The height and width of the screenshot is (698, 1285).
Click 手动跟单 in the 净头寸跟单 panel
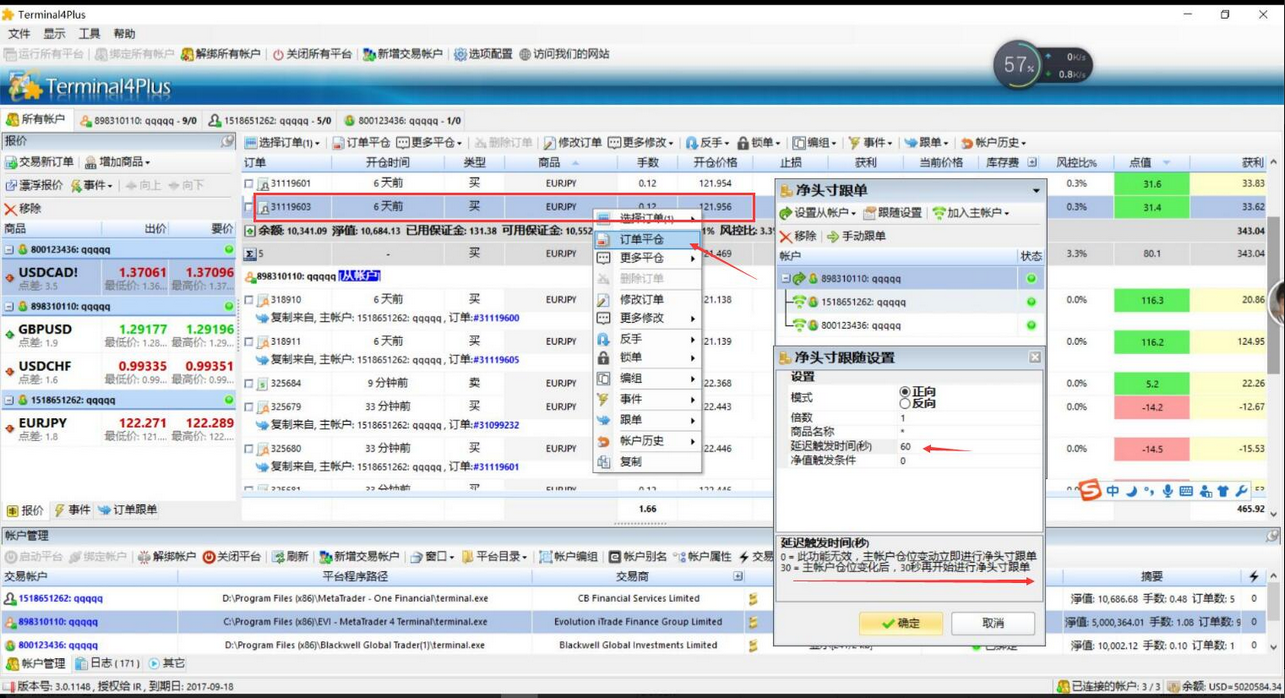[x=856, y=236]
